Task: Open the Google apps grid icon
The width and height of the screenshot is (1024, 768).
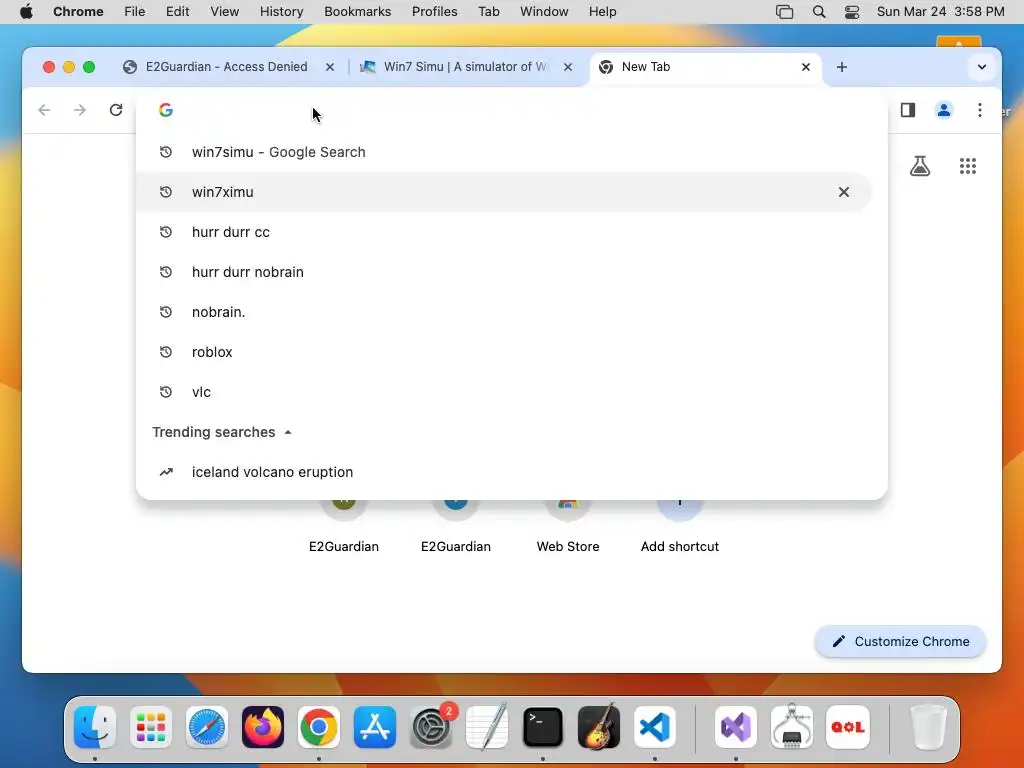Action: pyautogui.click(x=968, y=166)
